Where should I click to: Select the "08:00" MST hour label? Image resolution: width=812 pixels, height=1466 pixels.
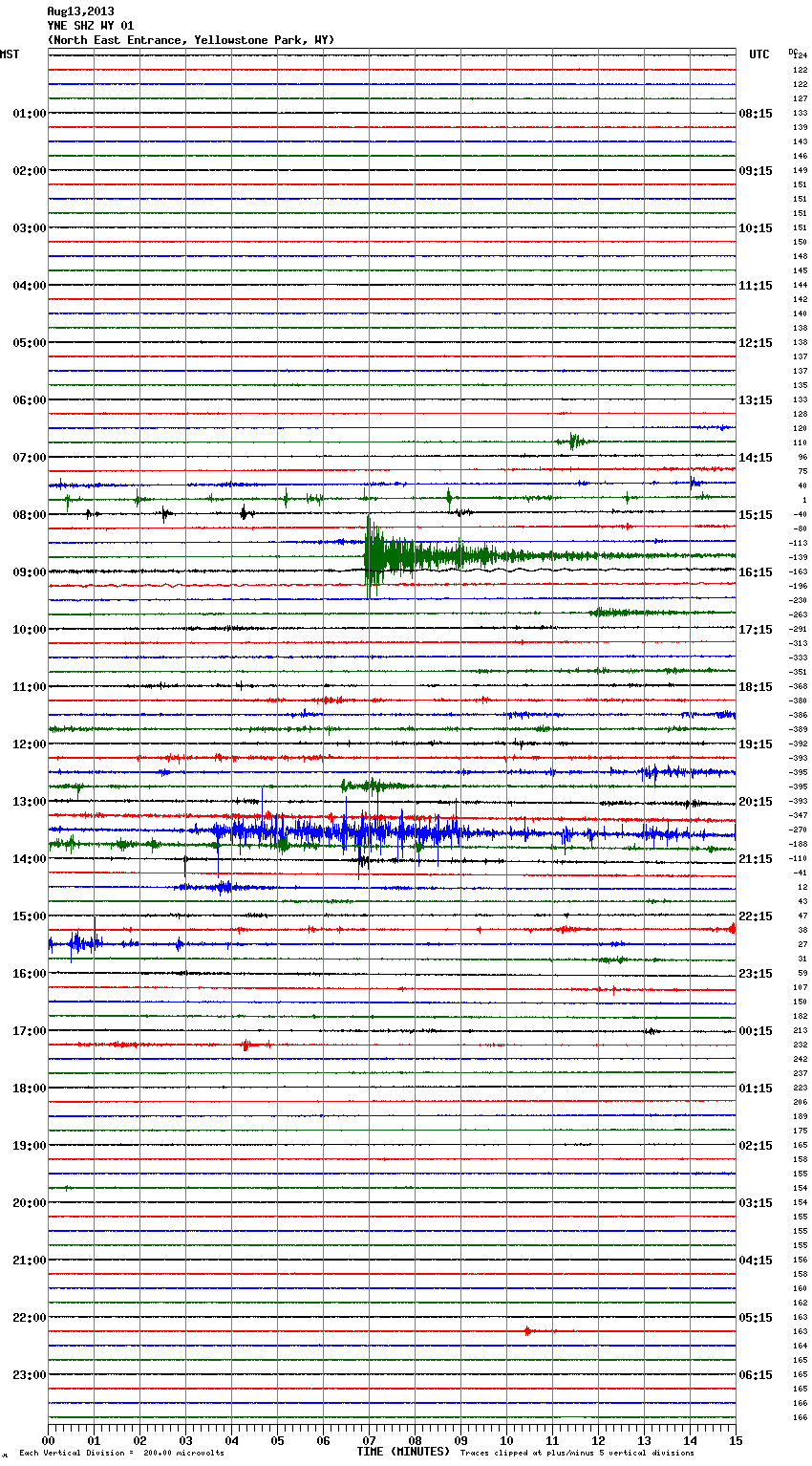tap(30, 515)
